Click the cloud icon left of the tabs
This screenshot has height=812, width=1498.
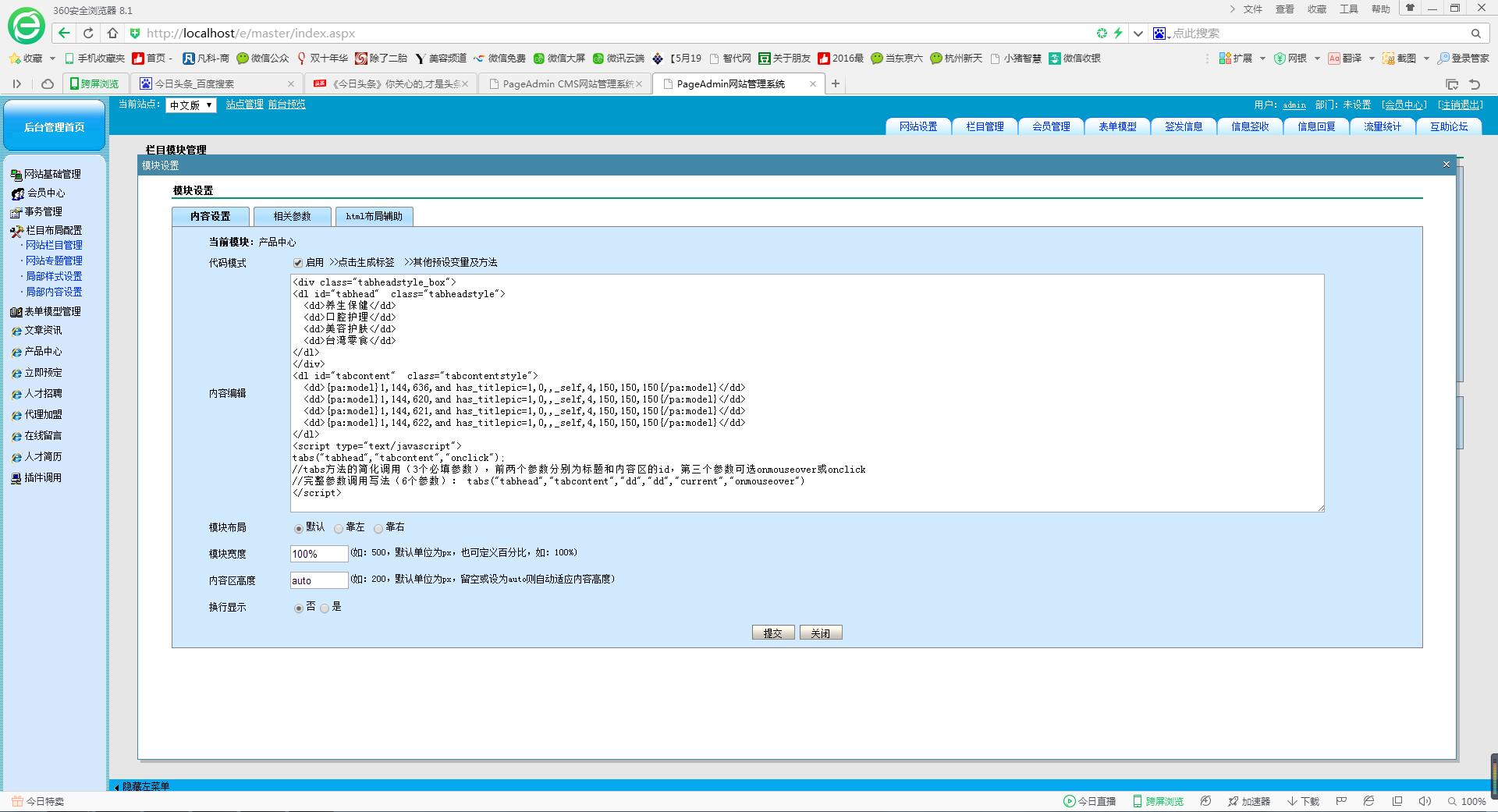(47, 83)
